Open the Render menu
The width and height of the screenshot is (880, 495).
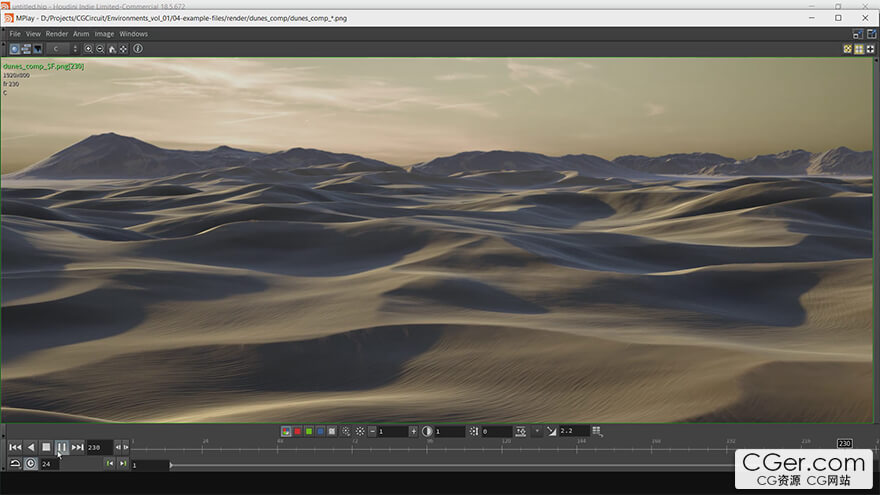(57, 34)
